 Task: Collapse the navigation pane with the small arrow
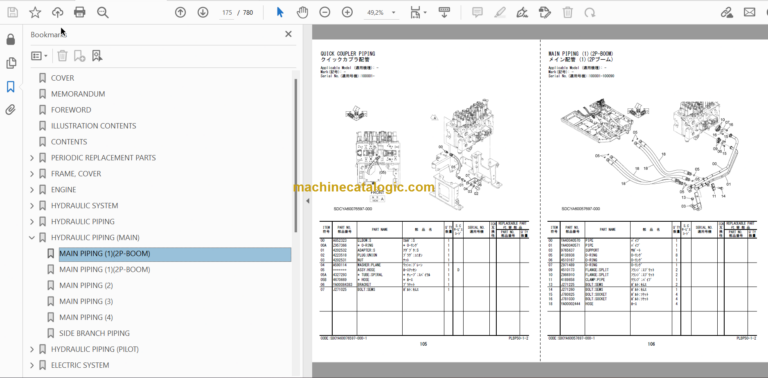(308, 201)
